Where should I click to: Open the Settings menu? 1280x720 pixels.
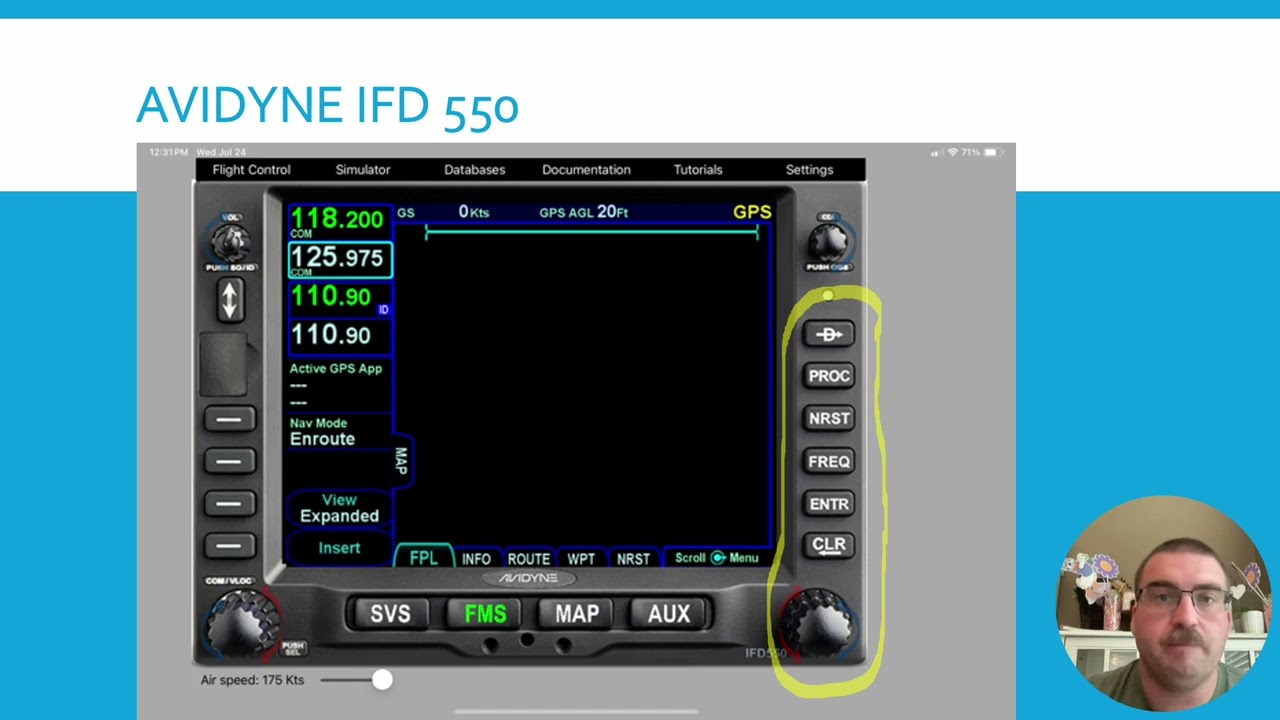click(809, 170)
